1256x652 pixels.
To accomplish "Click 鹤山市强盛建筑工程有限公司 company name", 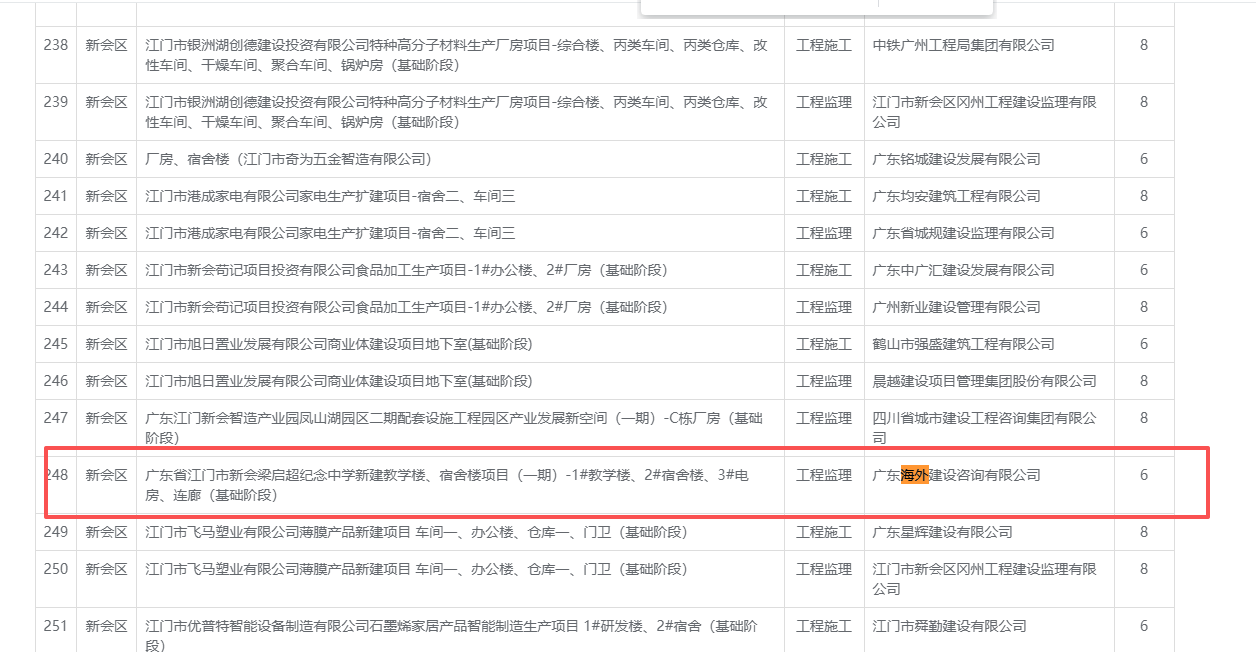I will click(x=963, y=344).
